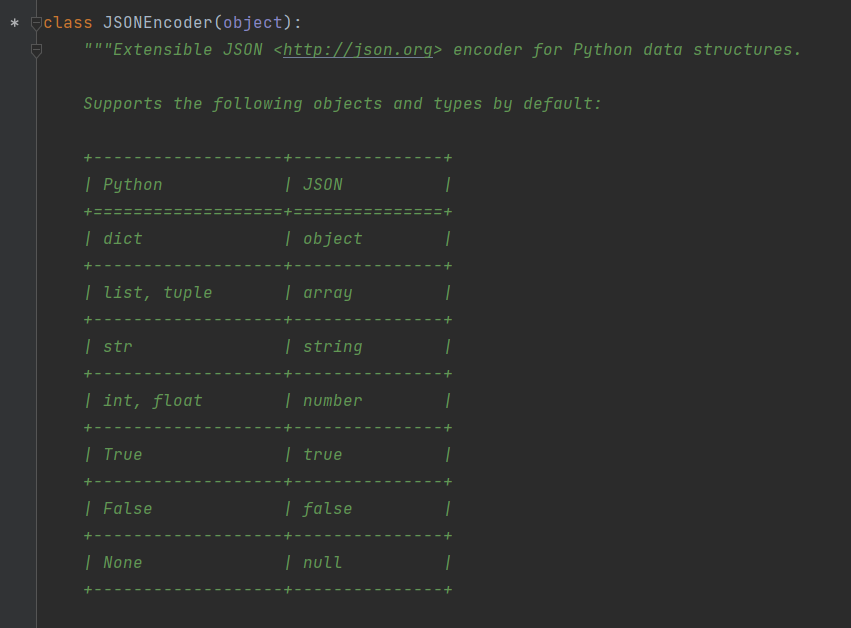This screenshot has width=851, height=628.
Task: Click the 'str' table cell
Action: (x=118, y=347)
